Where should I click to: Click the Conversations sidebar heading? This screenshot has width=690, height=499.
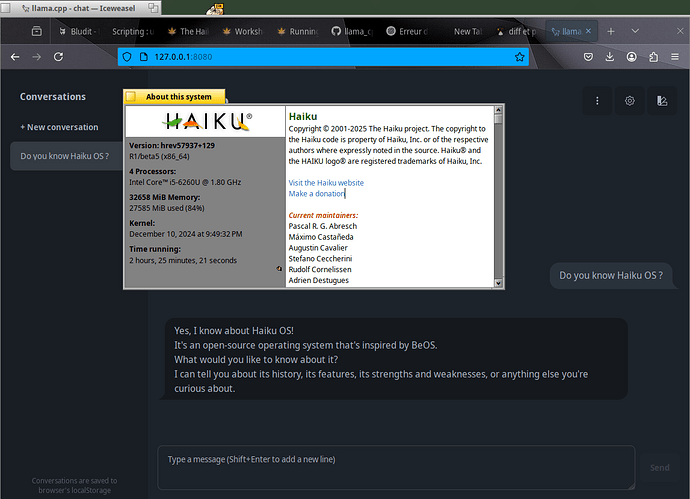53,97
